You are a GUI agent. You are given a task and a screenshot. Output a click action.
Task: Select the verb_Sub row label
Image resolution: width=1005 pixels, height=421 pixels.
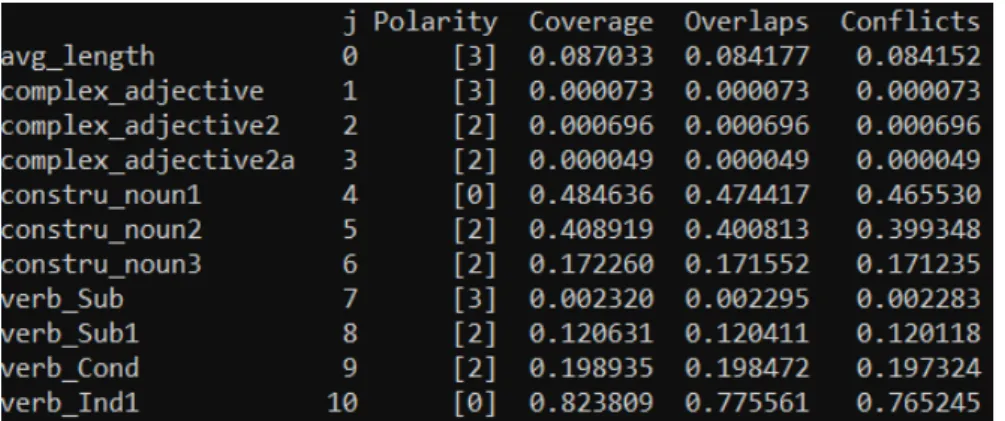click(62, 299)
